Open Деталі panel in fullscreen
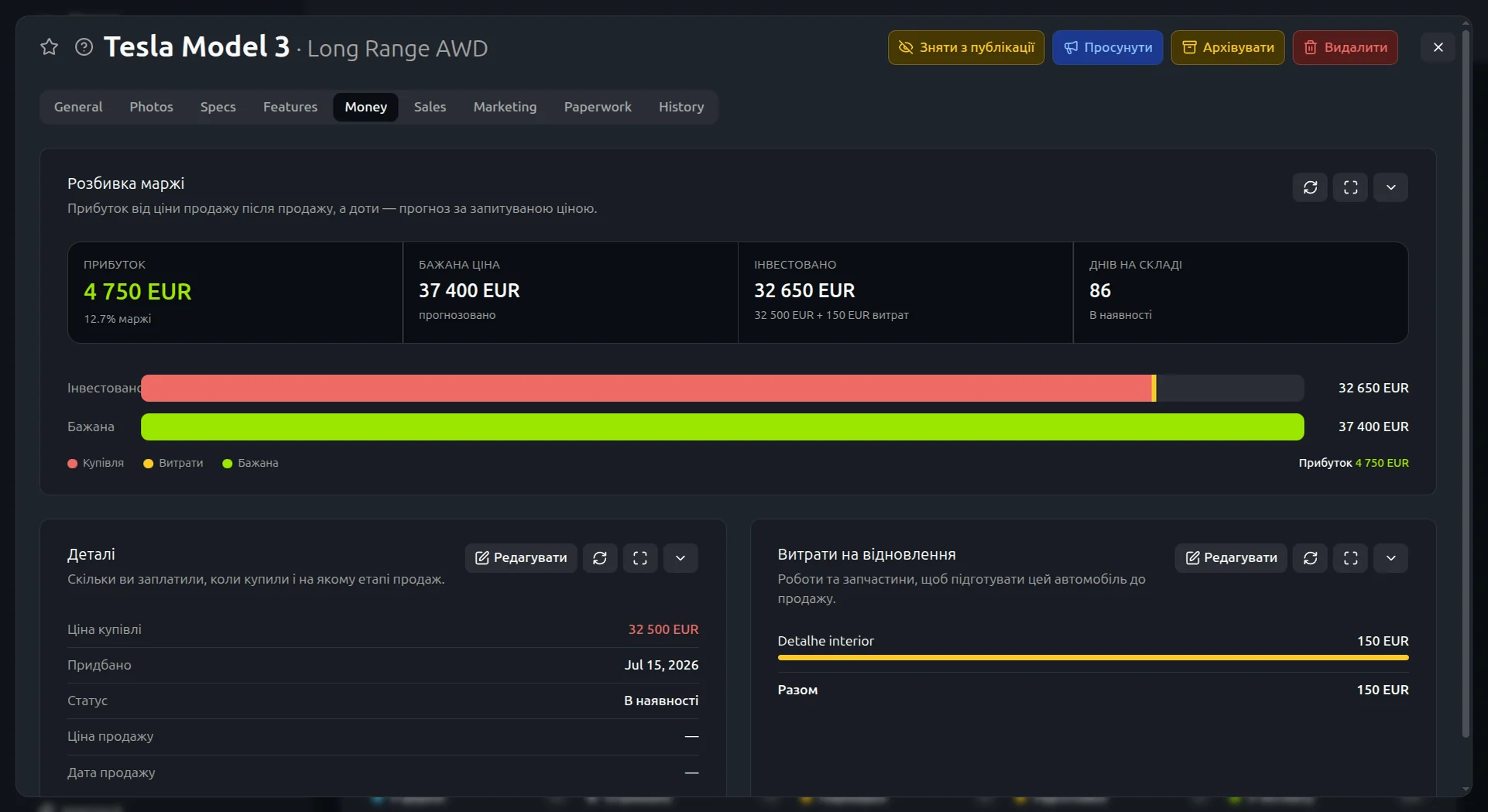 click(640, 558)
